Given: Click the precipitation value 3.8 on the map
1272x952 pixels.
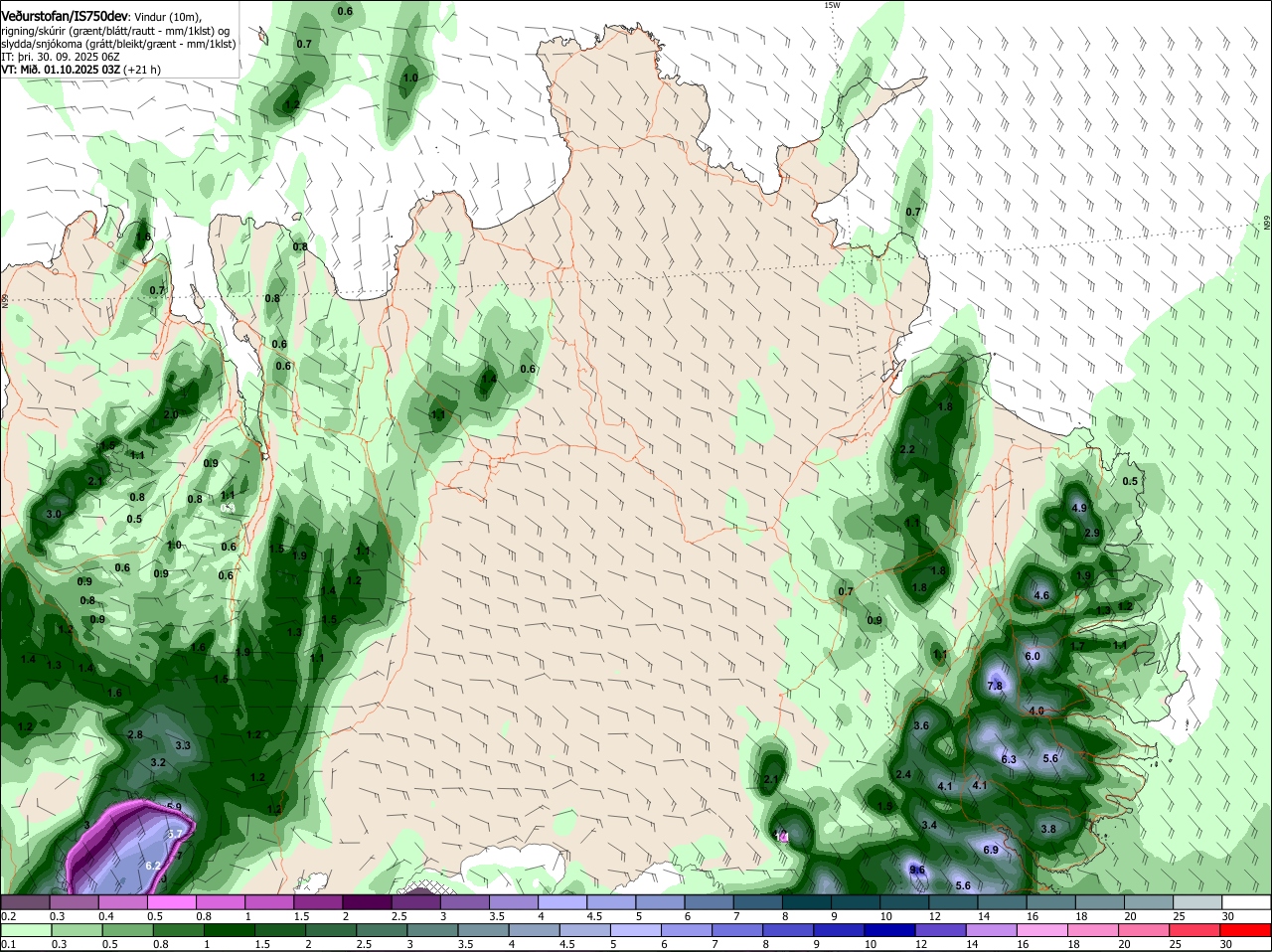Looking at the screenshot, I should point(1048,829).
